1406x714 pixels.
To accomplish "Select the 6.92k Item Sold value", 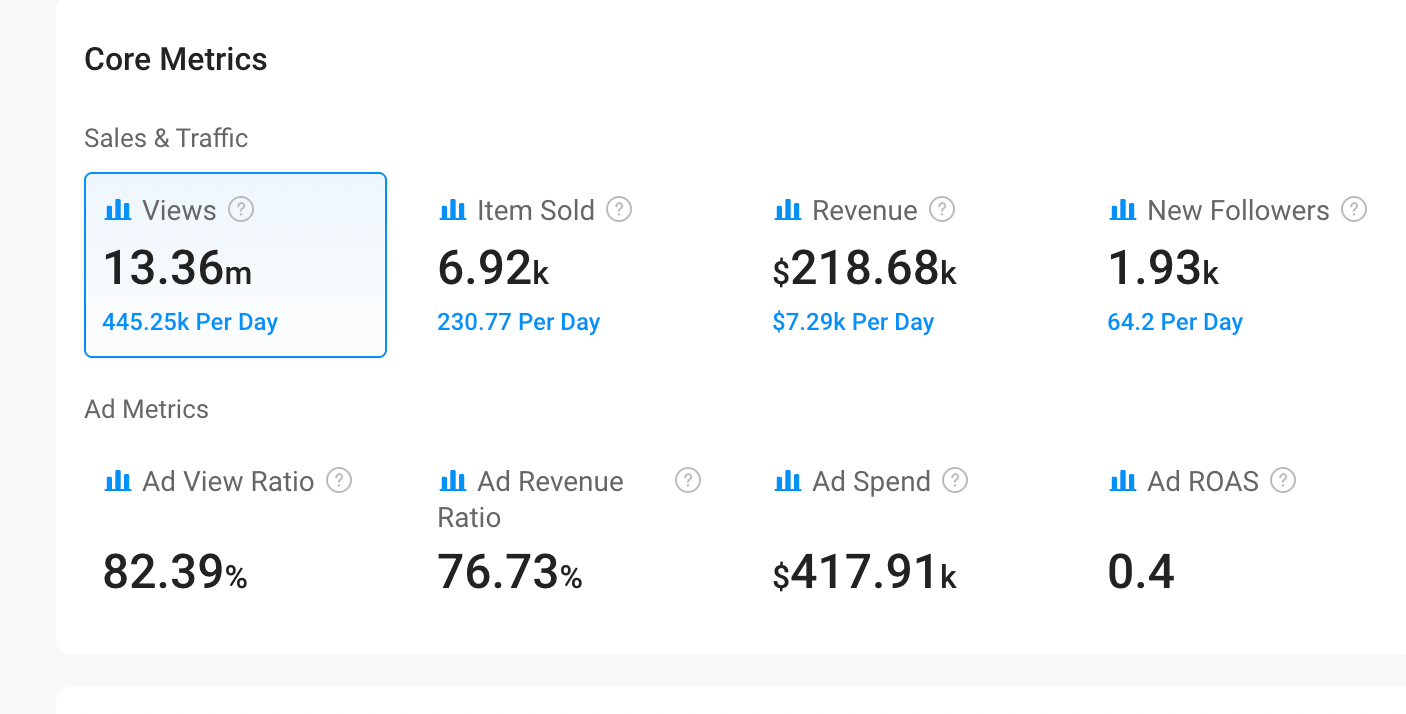I will pyautogui.click(x=493, y=268).
